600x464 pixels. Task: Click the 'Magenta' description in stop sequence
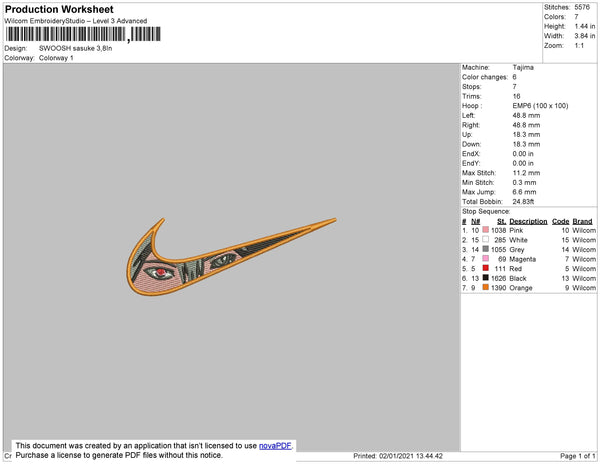pos(522,259)
